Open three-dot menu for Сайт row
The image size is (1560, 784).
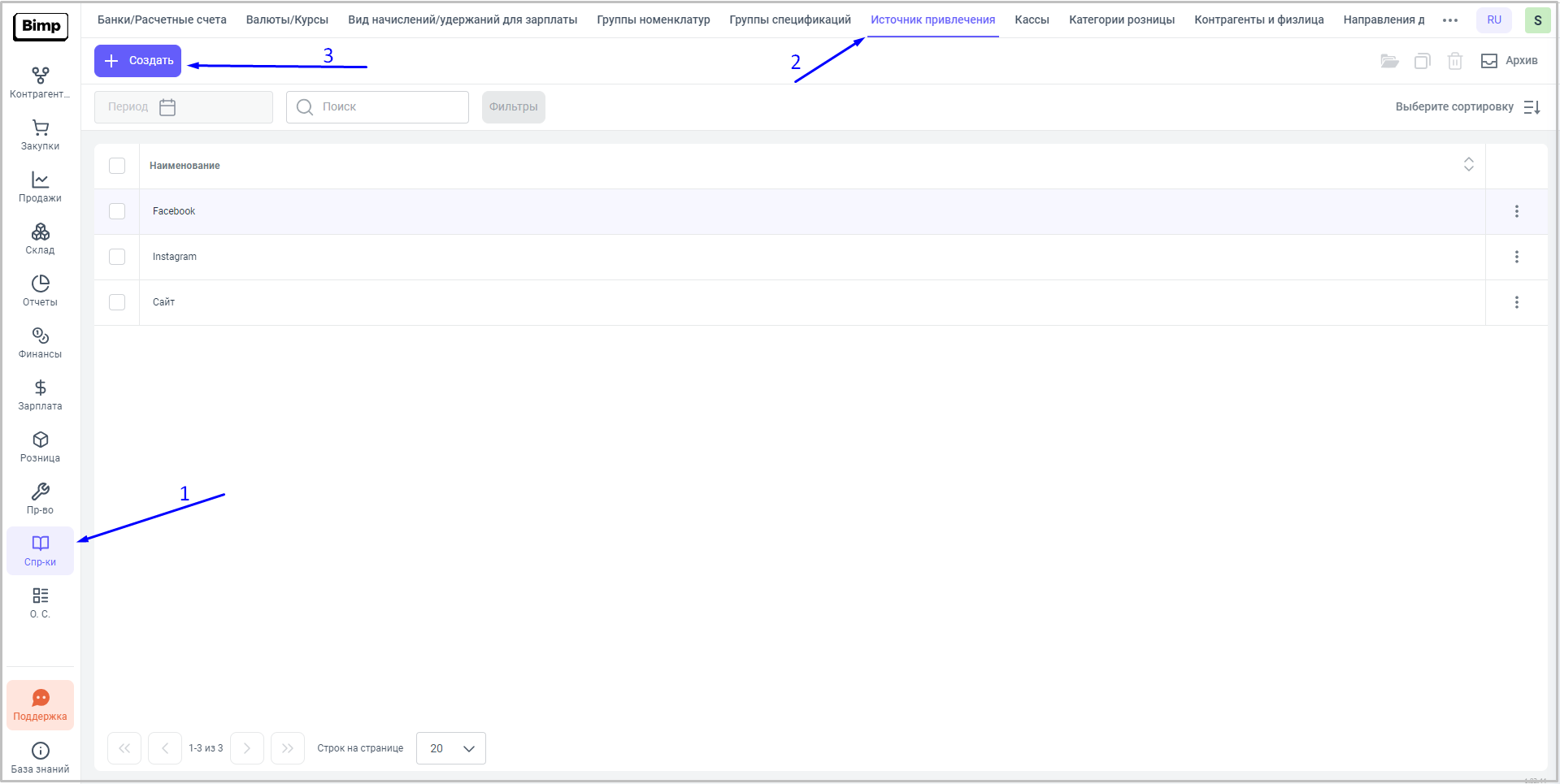tap(1516, 302)
